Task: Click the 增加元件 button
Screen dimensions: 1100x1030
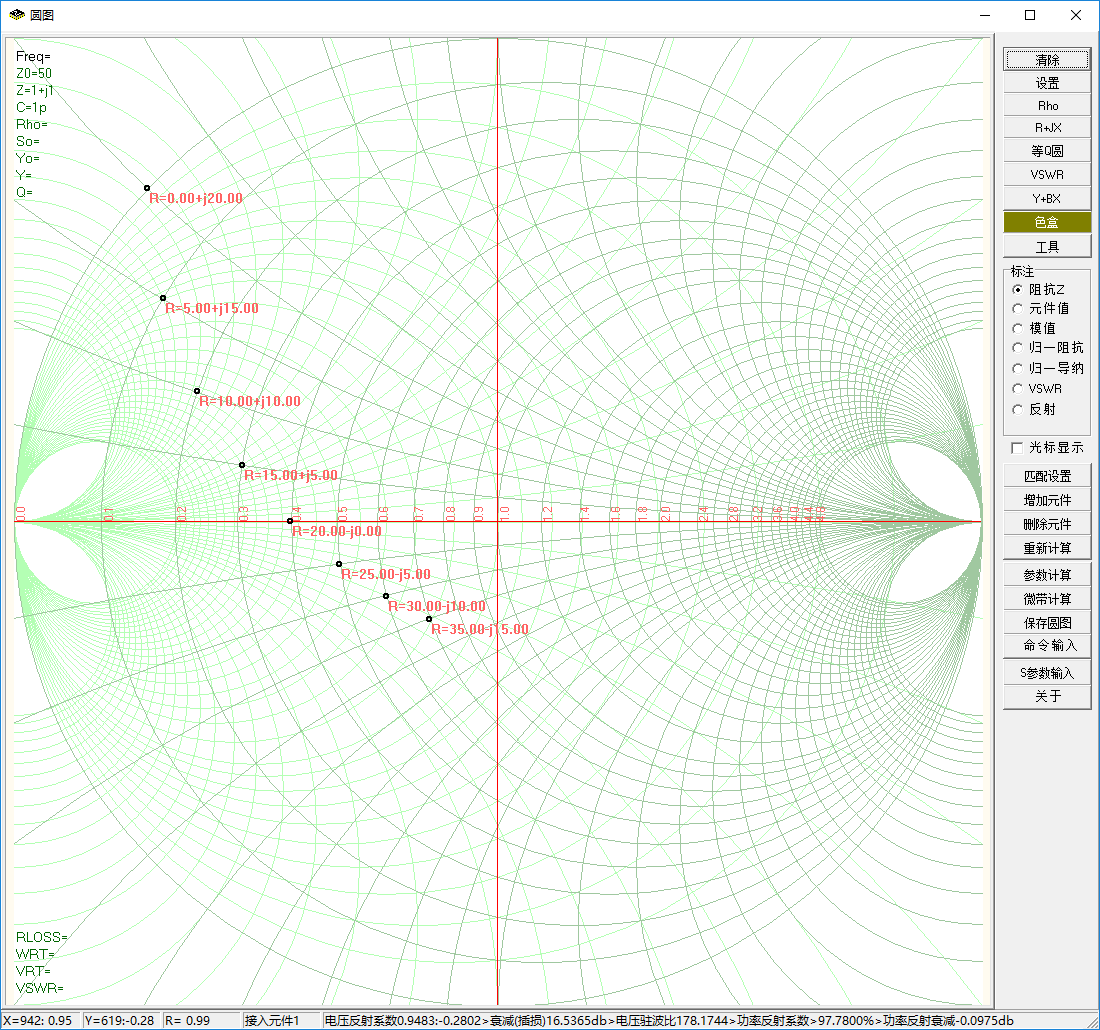Action: point(1047,500)
